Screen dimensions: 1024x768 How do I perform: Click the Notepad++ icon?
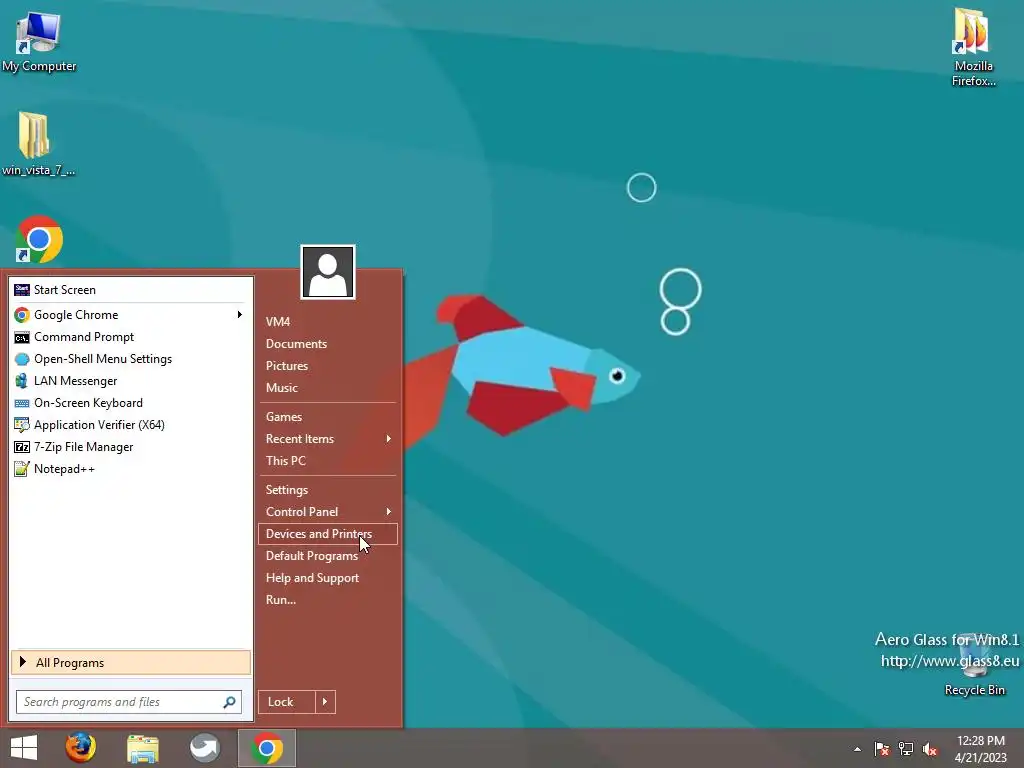tap(22, 469)
